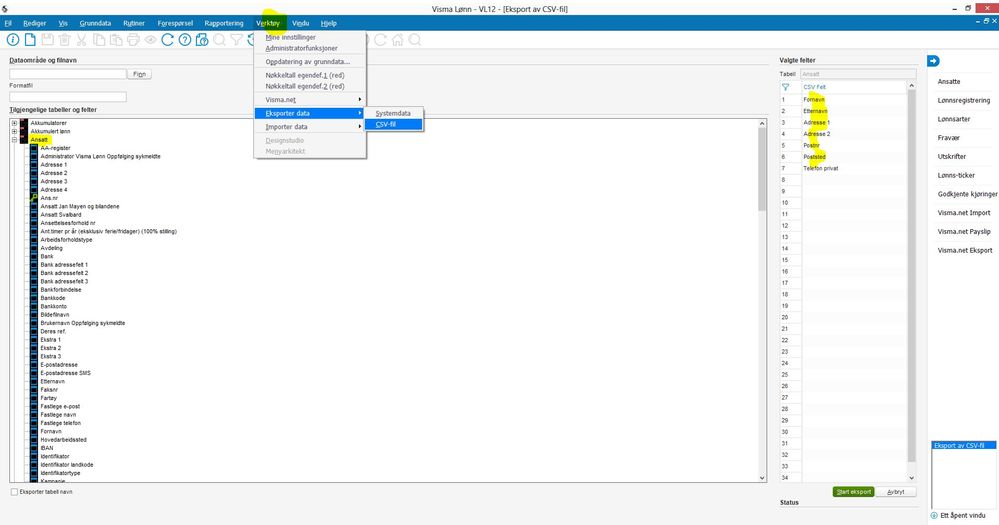Select Oppdatering av grunndata menu entry
The image size is (999, 525).
[x=310, y=62]
